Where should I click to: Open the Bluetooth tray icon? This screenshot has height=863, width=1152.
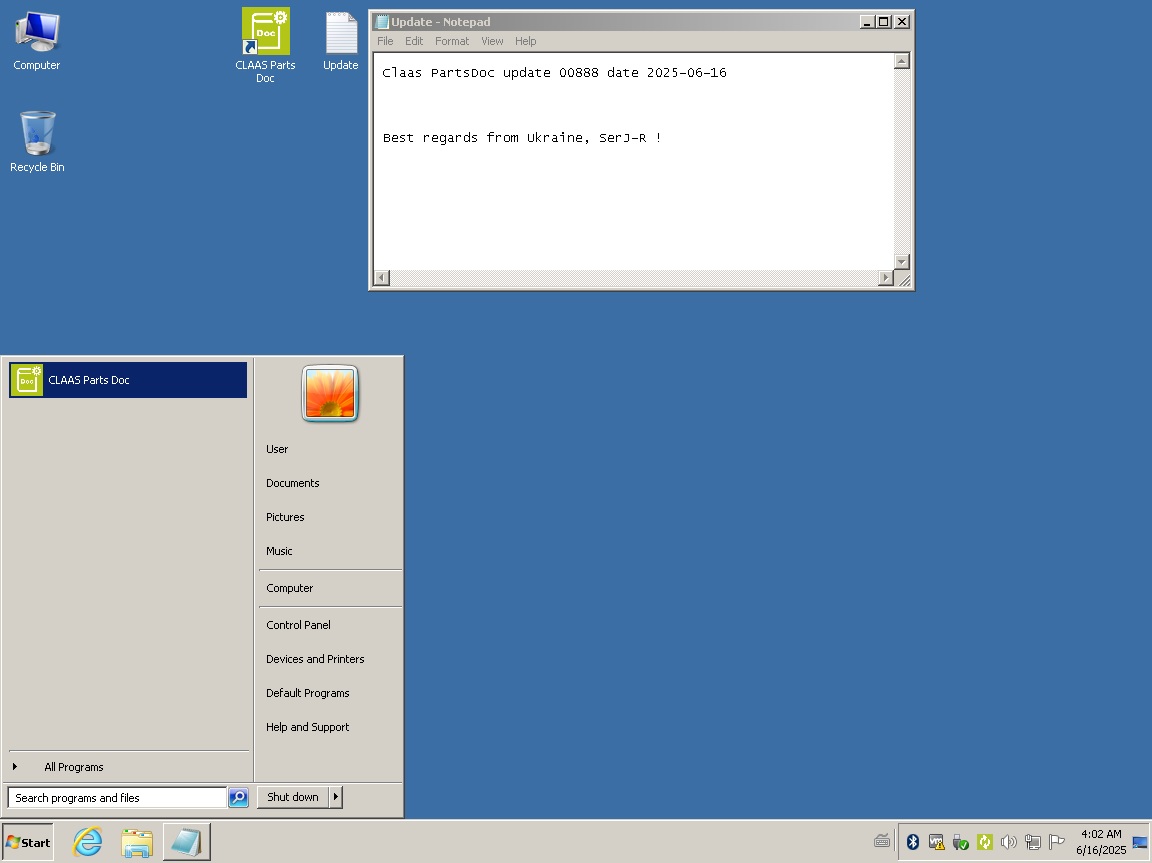click(x=912, y=842)
